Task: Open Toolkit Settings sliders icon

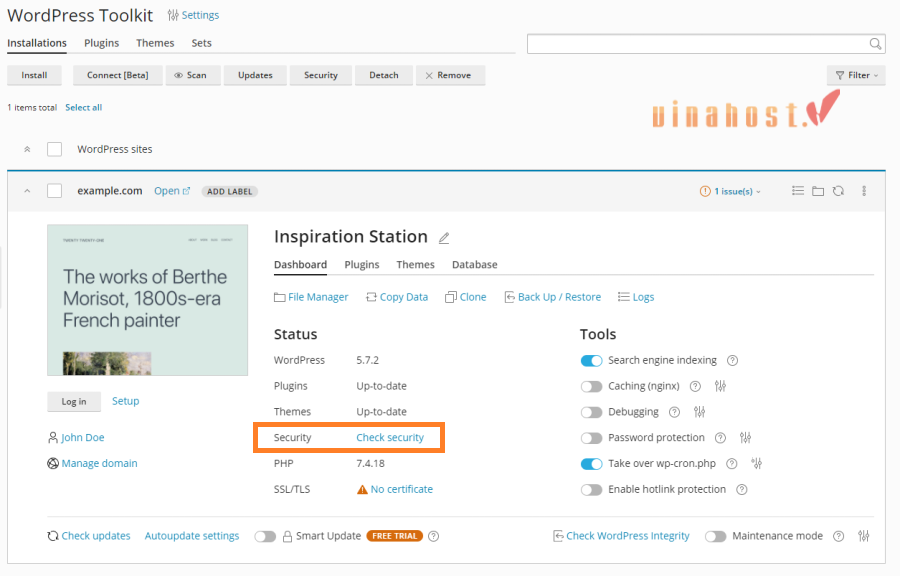Action: click(173, 15)
